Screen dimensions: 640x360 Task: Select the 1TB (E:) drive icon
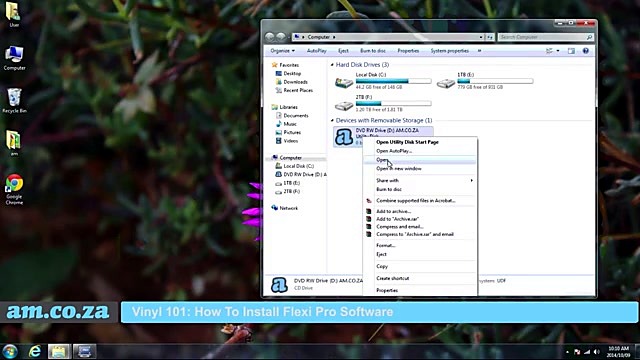click(446, 83)
